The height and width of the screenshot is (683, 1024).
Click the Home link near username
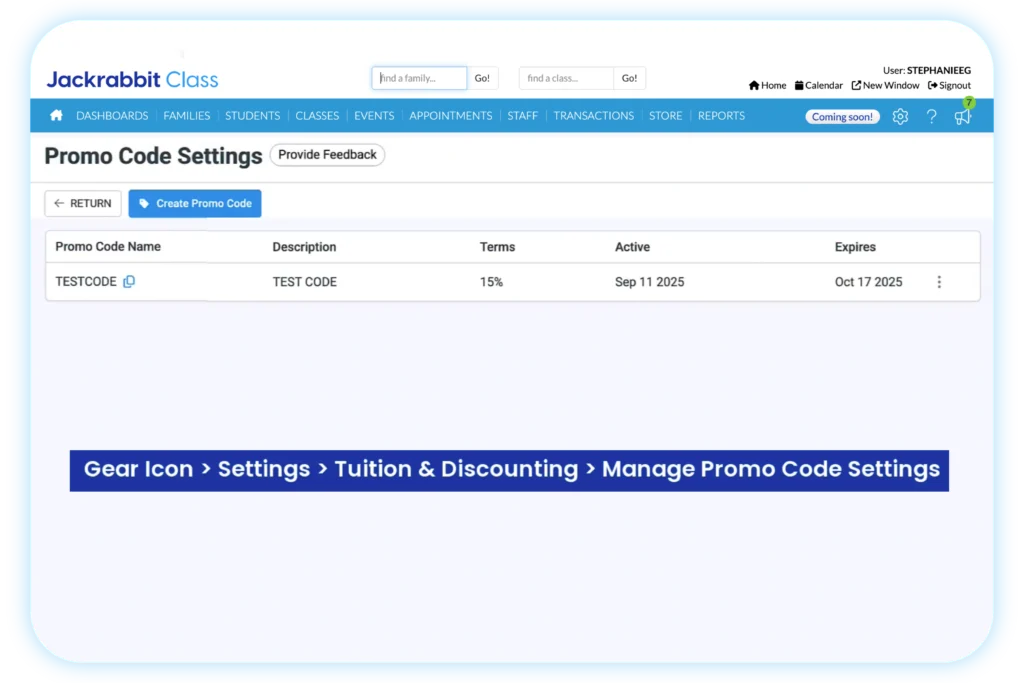pyautogui.click(x=767, y=86)
